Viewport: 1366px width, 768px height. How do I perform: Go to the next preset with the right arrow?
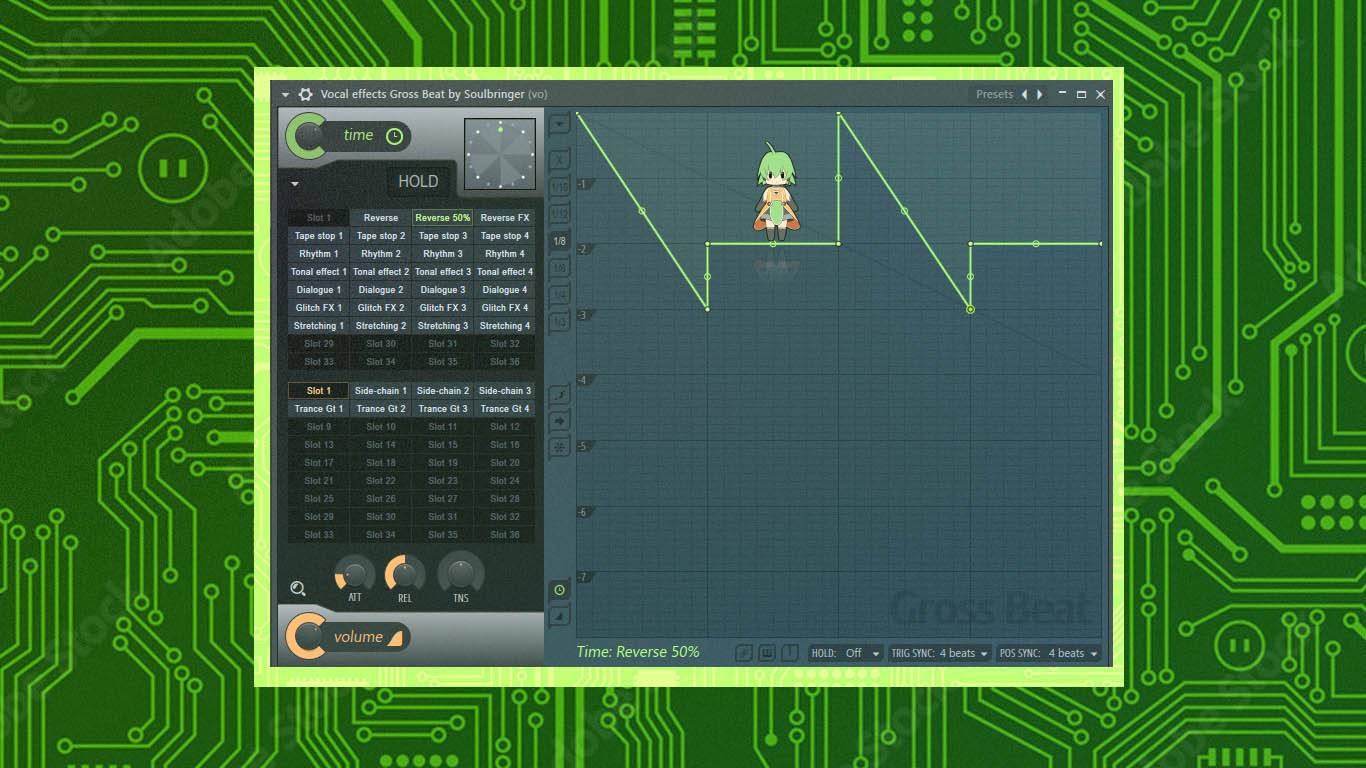coord(1040,94)
